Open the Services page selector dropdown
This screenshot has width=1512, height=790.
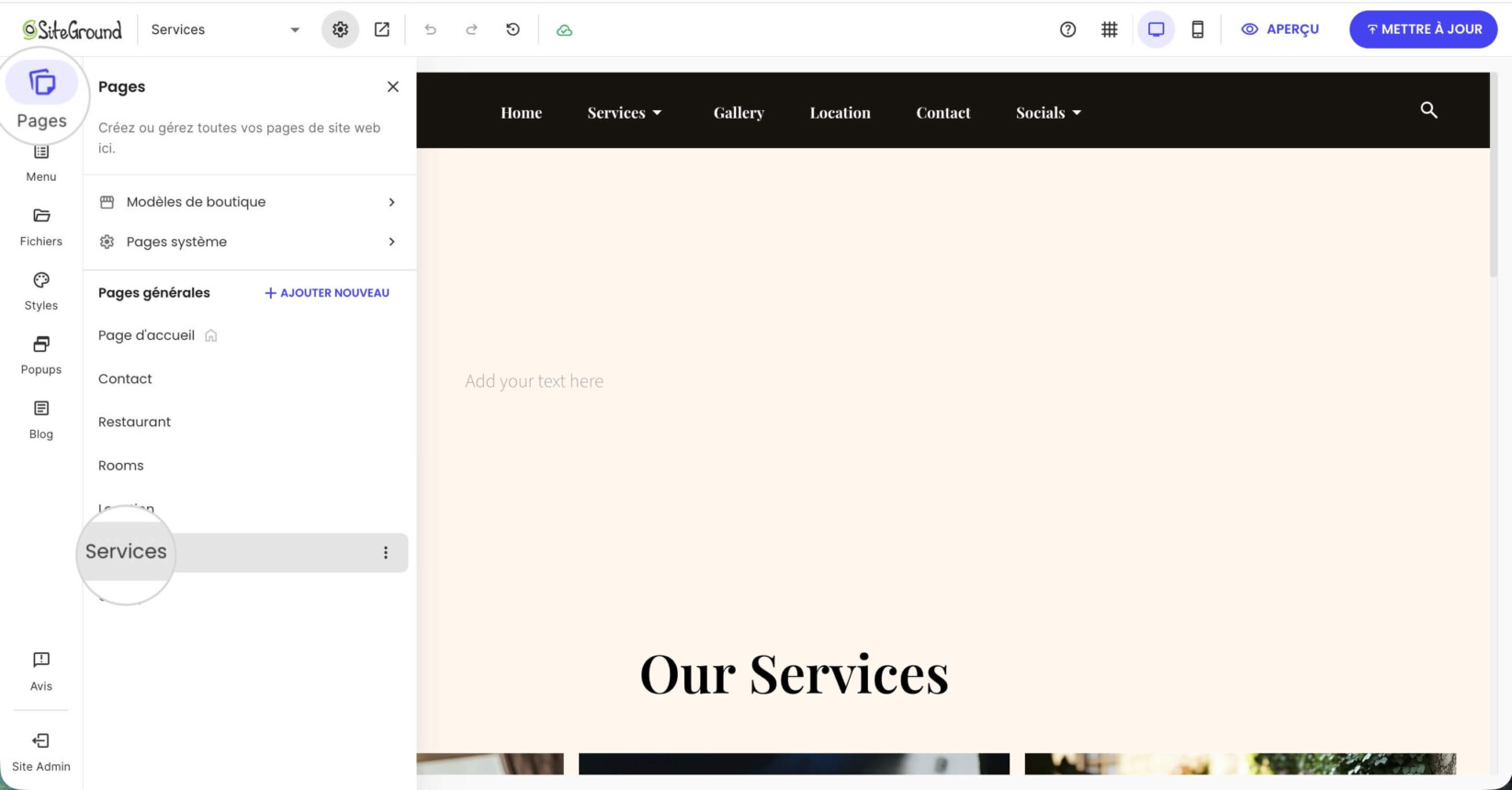(x=225, y=29)
